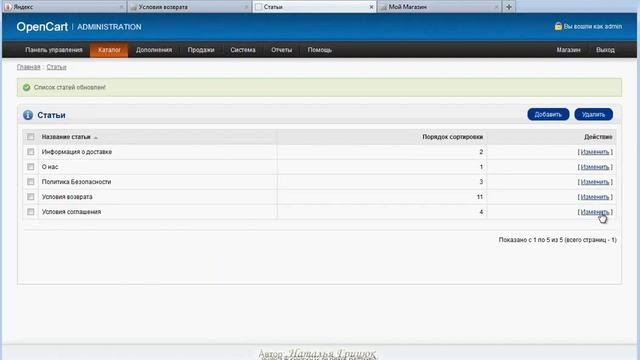Click the sort arrow next to Название статьи
Screen dimensions: 640x360
(x=96, y=138)
